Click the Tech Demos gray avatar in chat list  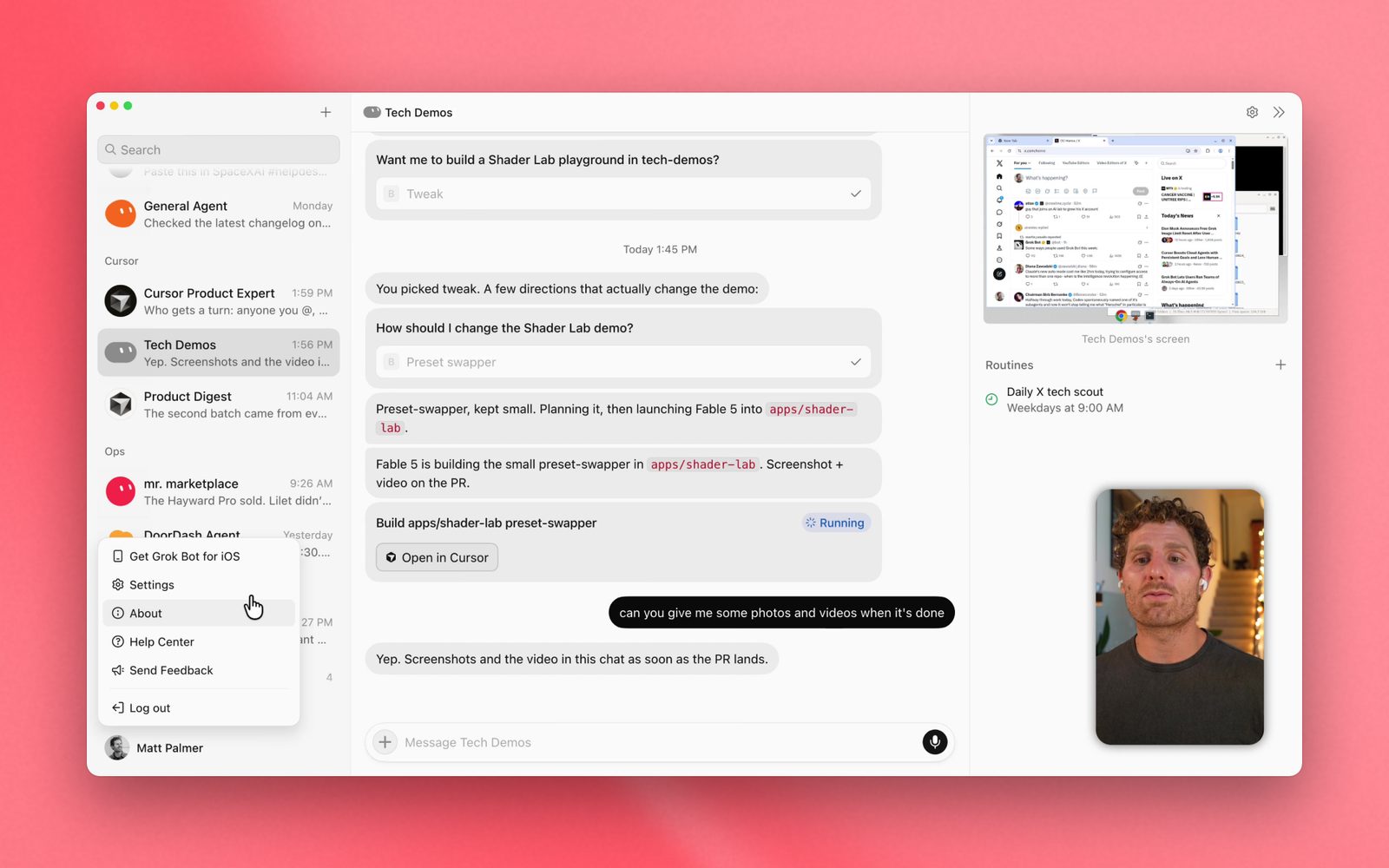[x=121, y=353]
